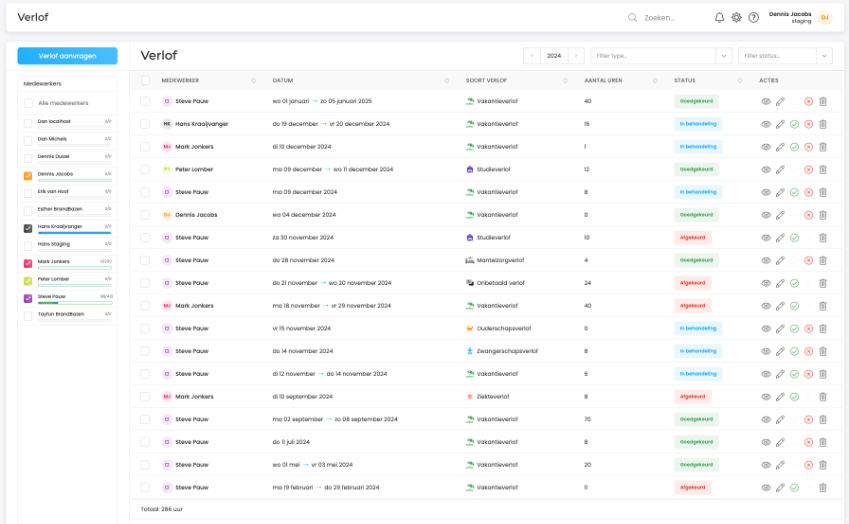Delete Dennis Jacobs' 04 december leave entry
This screenshot has height=524, width=849.
coord(822,215)
